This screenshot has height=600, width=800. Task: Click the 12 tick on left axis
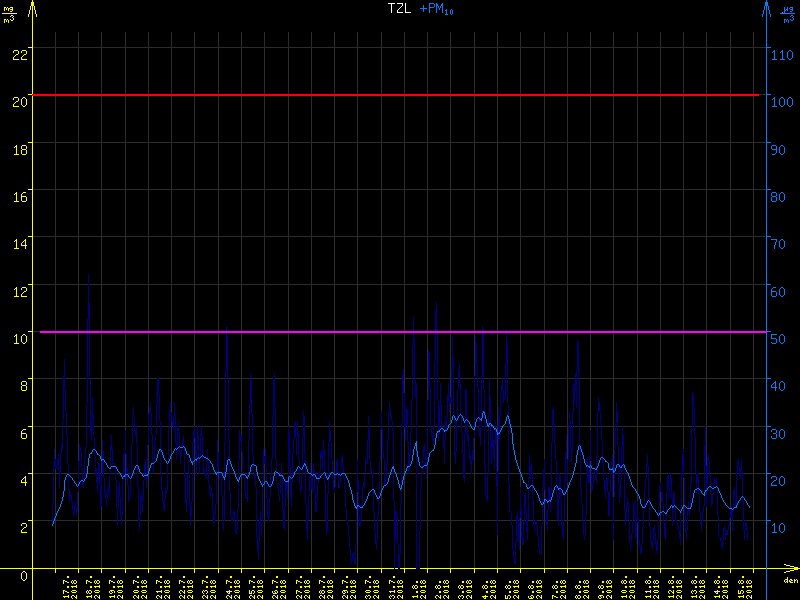(18, 291)
